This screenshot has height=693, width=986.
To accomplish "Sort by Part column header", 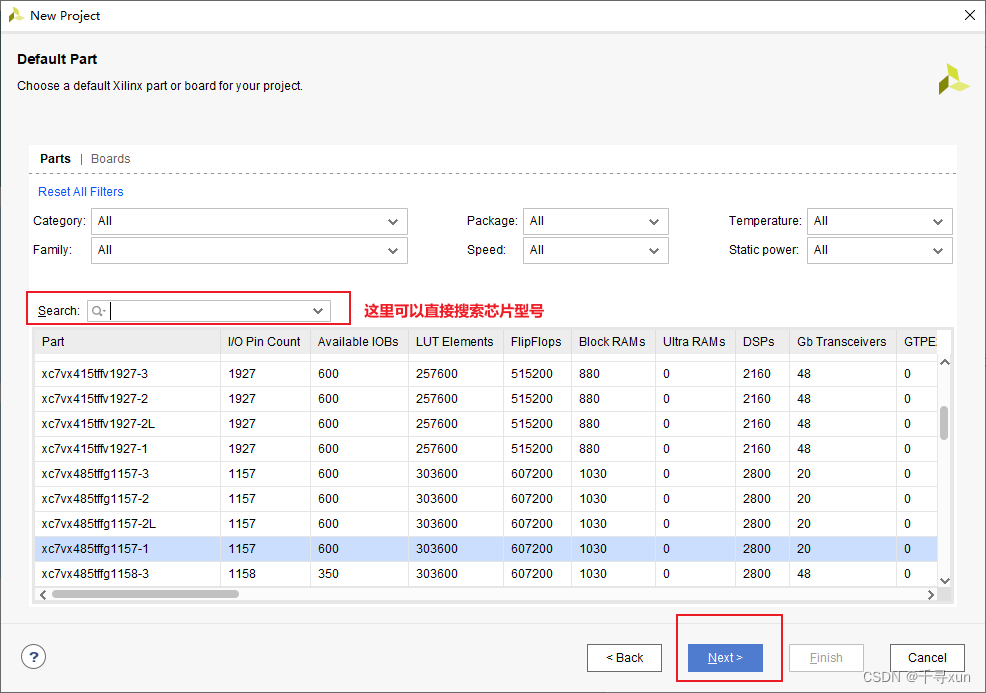I will click(x=127, y=341).
